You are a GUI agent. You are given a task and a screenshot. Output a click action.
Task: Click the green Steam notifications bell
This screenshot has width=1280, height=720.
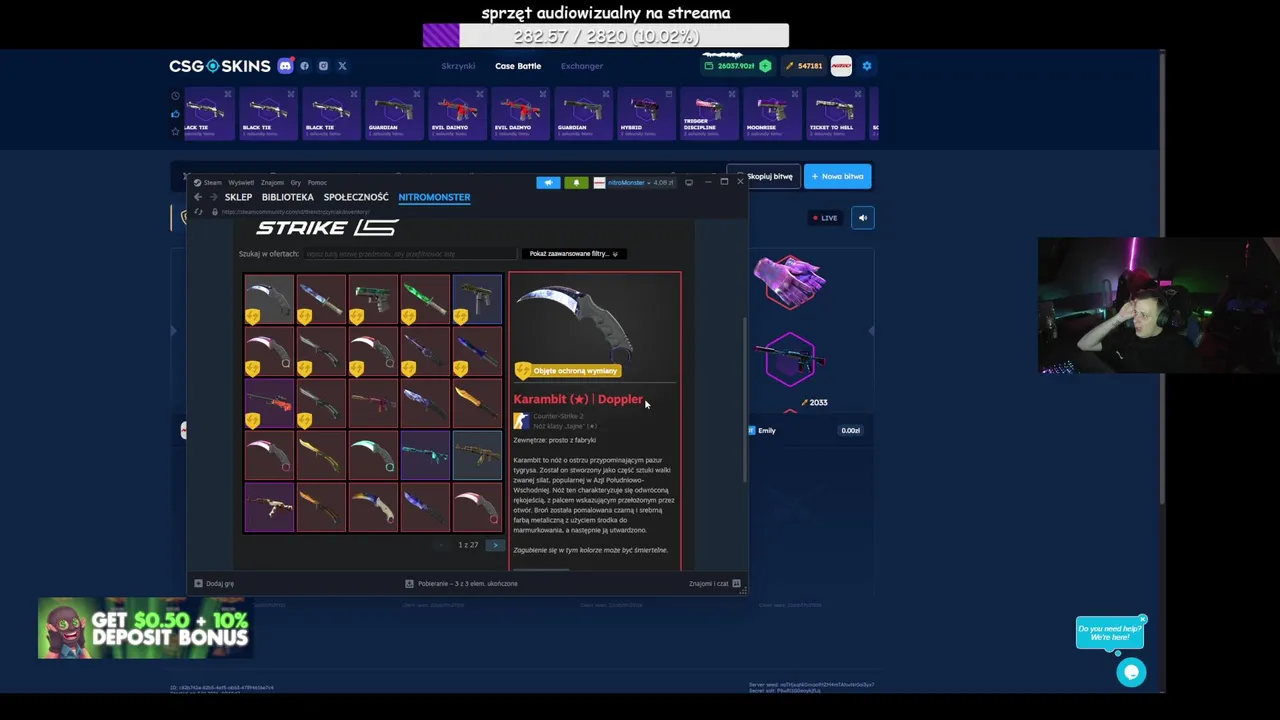coord(576,183)
